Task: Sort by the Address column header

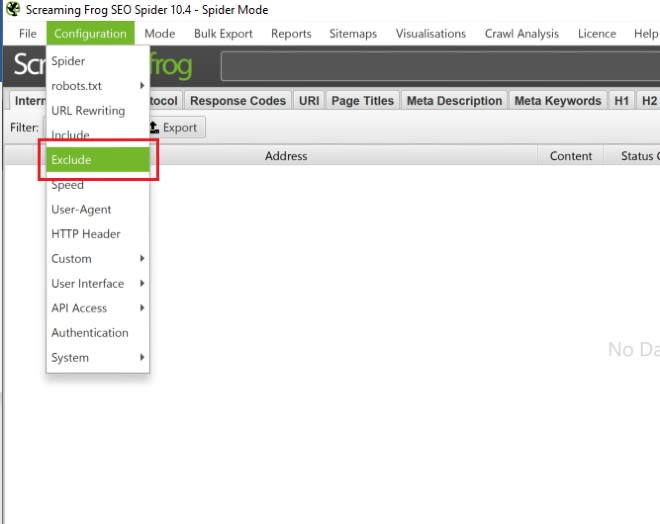Action: coord(286,156)
